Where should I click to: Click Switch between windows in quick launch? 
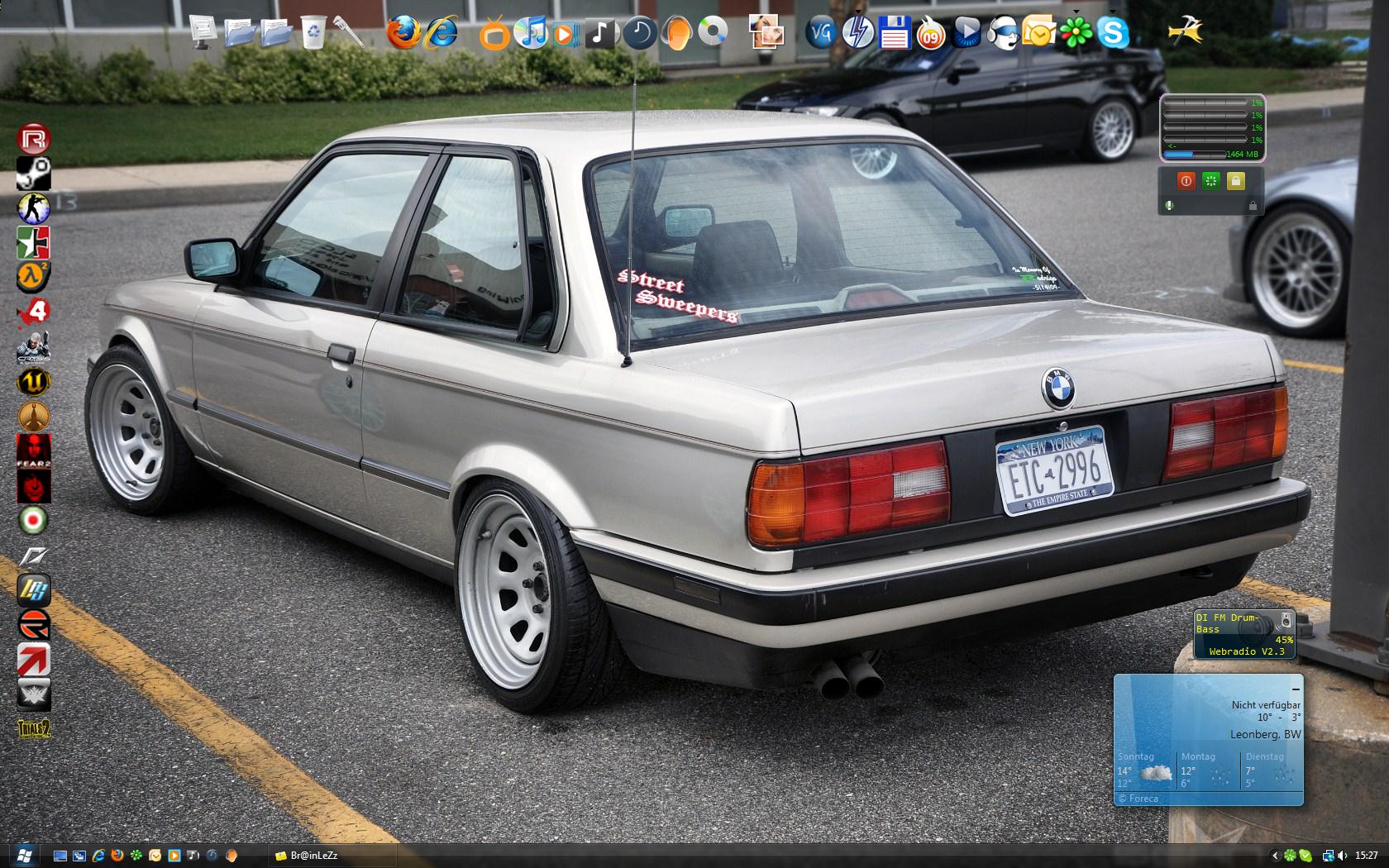79,856
